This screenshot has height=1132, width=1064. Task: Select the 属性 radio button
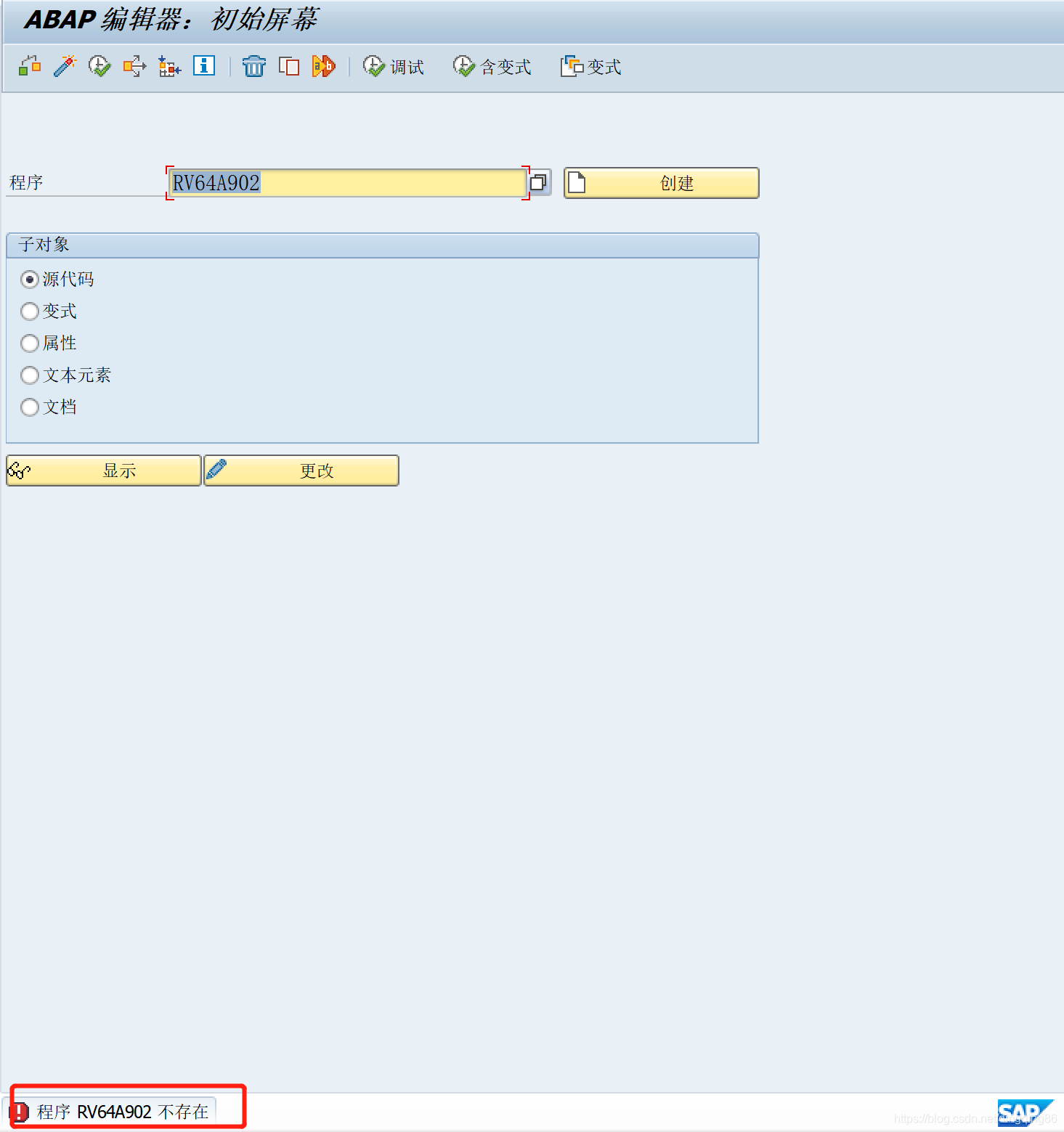click(30, 343)
